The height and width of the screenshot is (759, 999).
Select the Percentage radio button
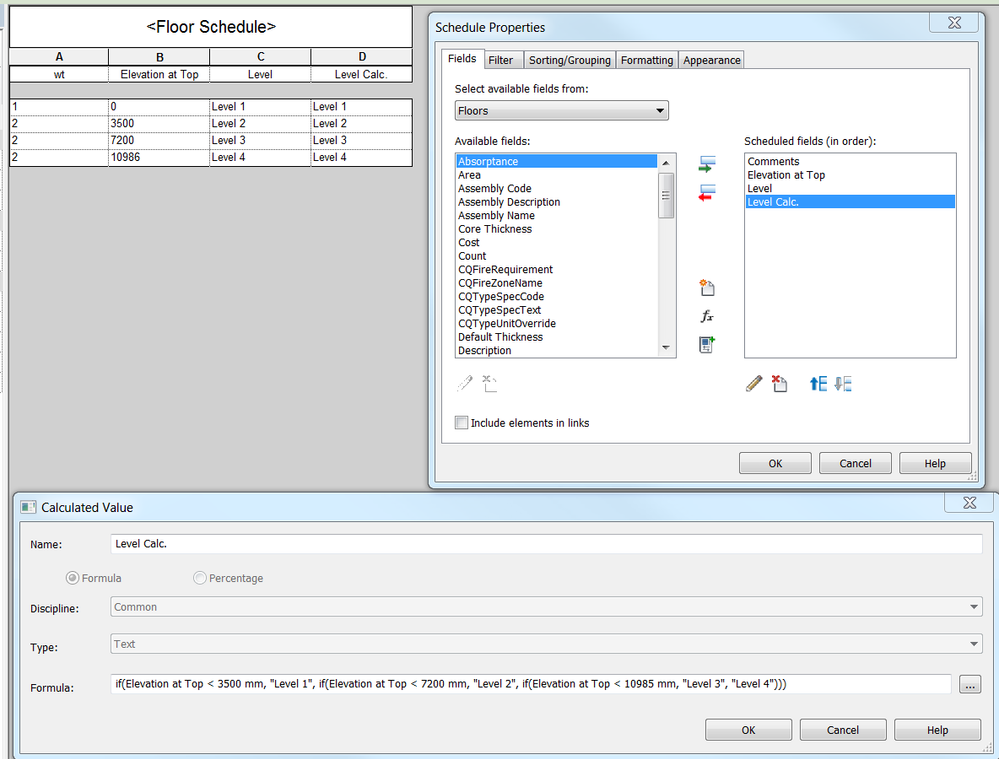(199, 578)
